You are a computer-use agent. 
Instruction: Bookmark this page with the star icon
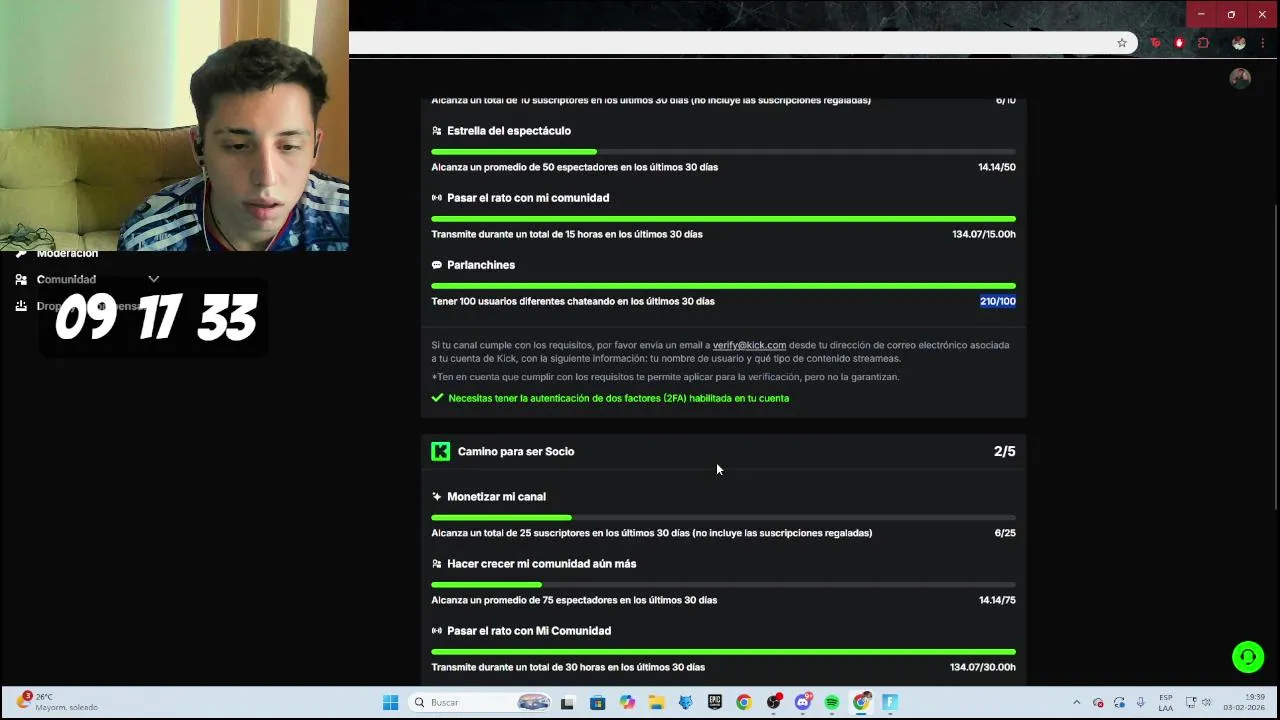1122,43
